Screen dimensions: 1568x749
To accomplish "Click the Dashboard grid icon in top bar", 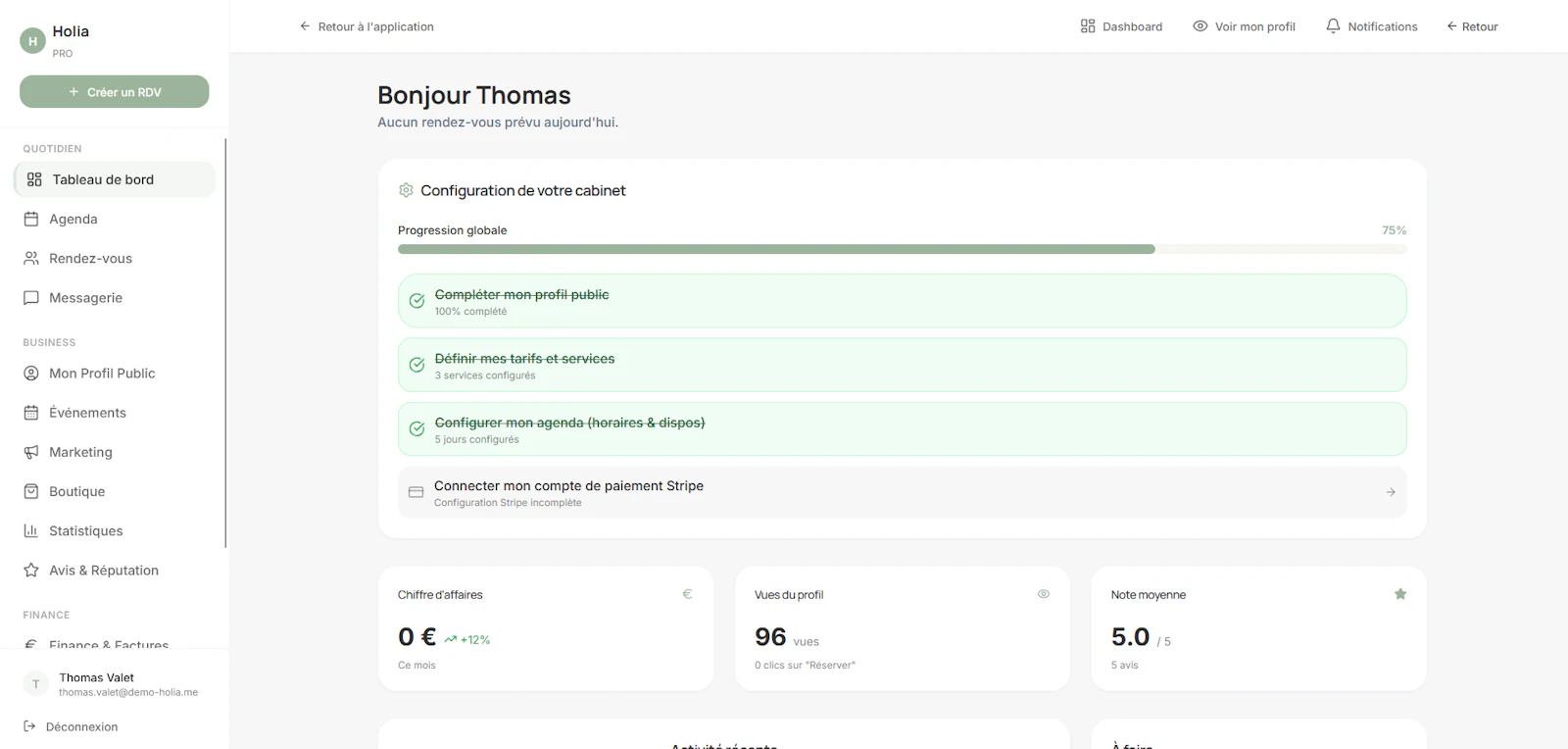I will [x=1088, y=26].
